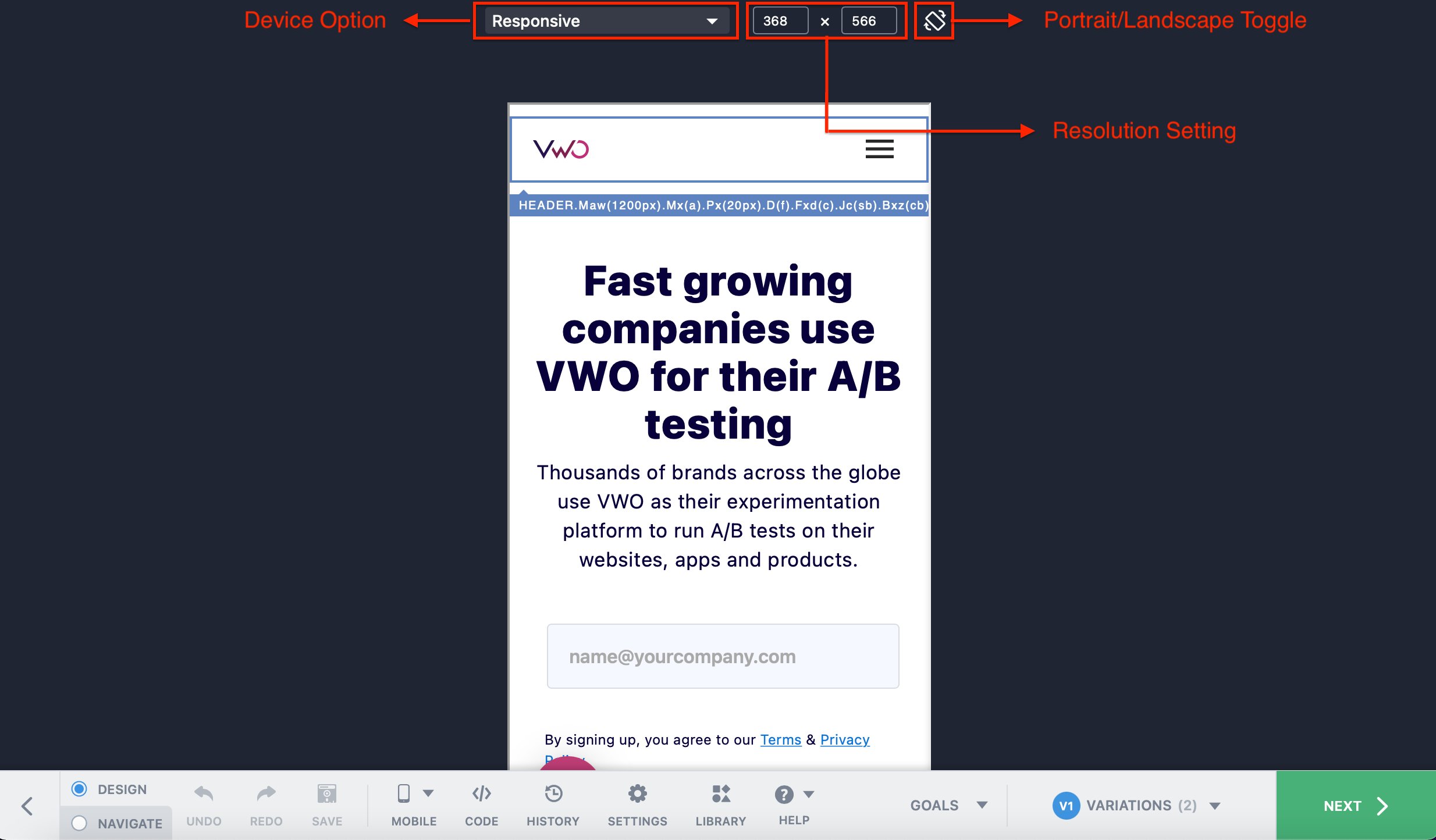Click the NEXT button
Viewport: 1436px width, 840px height.
1354,806
